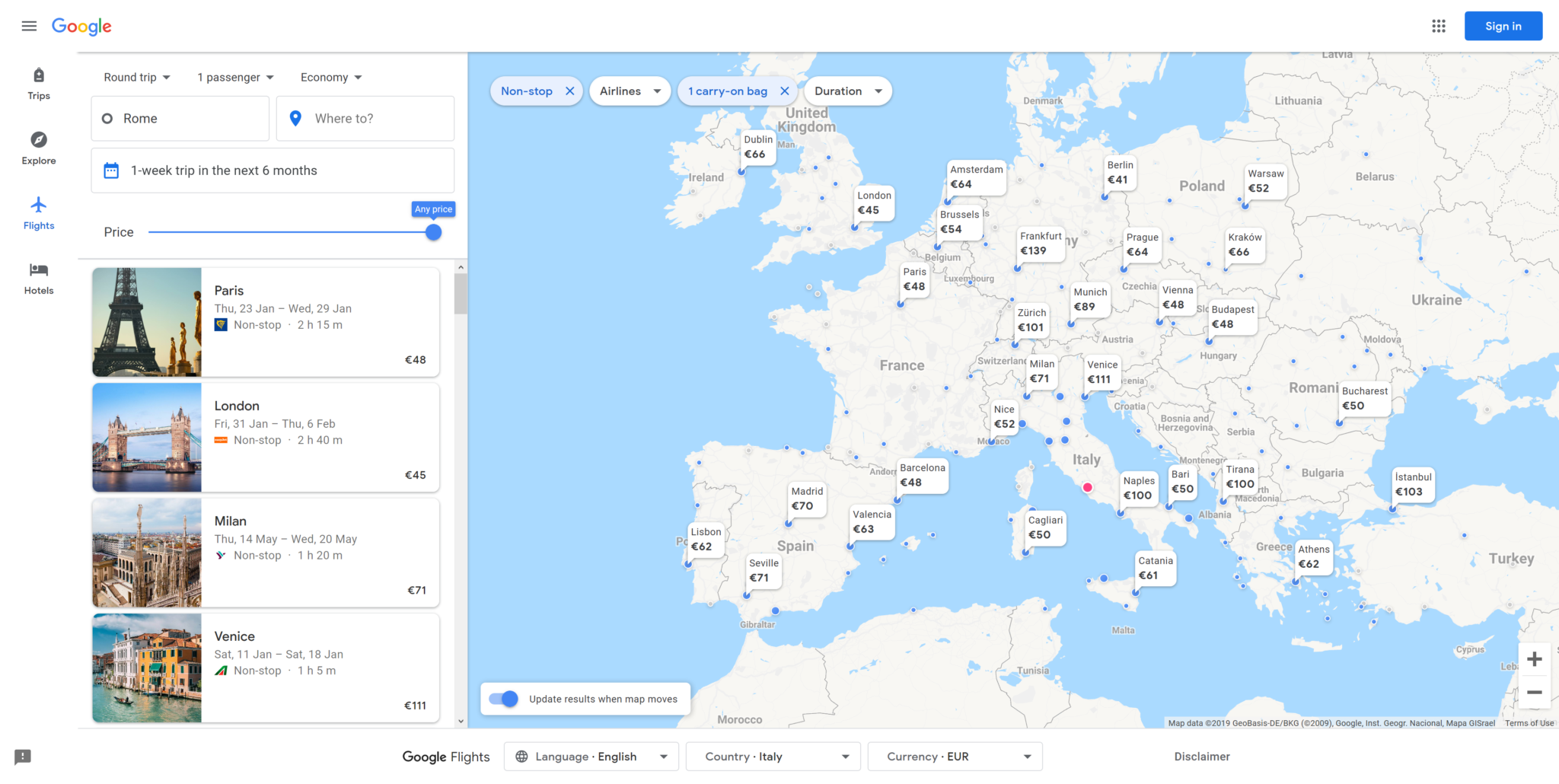Open the Google apps grid
1559x784 pixels.
1438,26
